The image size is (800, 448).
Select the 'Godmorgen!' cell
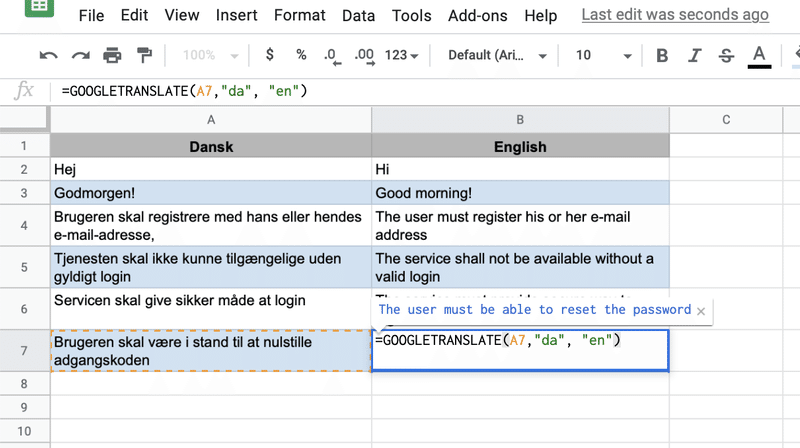point(211,193)
